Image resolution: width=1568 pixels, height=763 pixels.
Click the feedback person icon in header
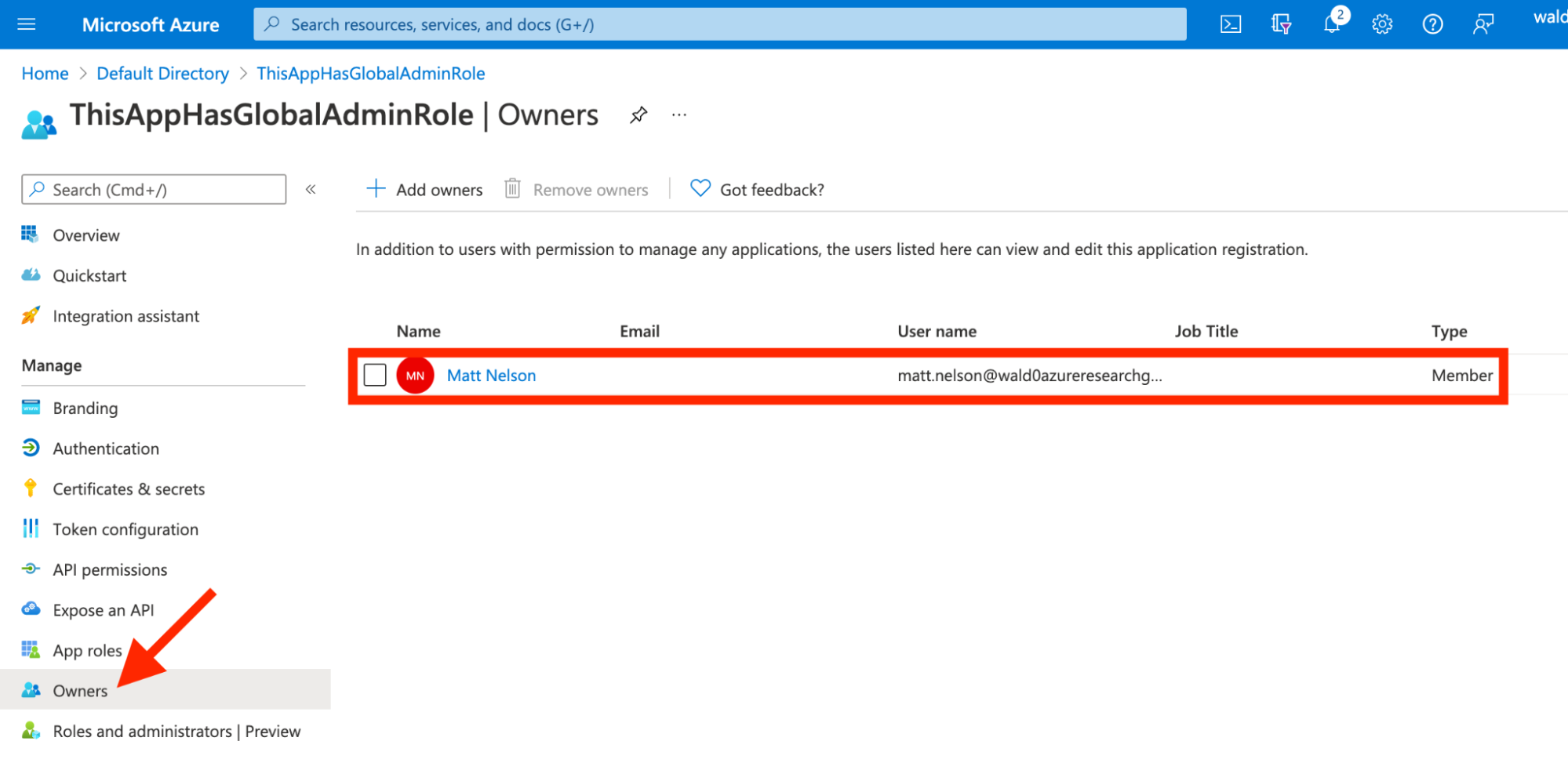1482,24
